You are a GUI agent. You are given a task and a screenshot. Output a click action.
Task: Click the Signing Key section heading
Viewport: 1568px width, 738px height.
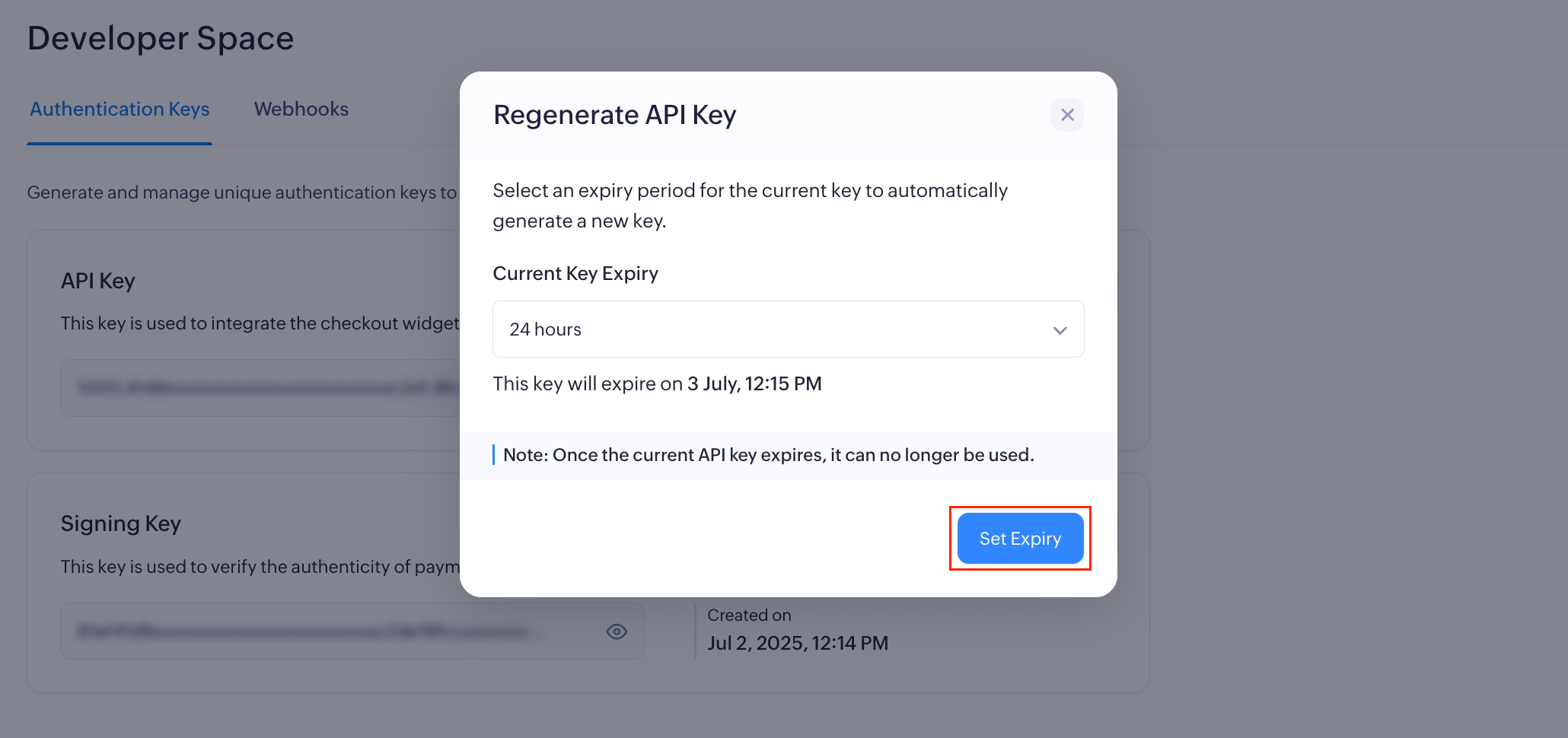[x=121, y=523]
